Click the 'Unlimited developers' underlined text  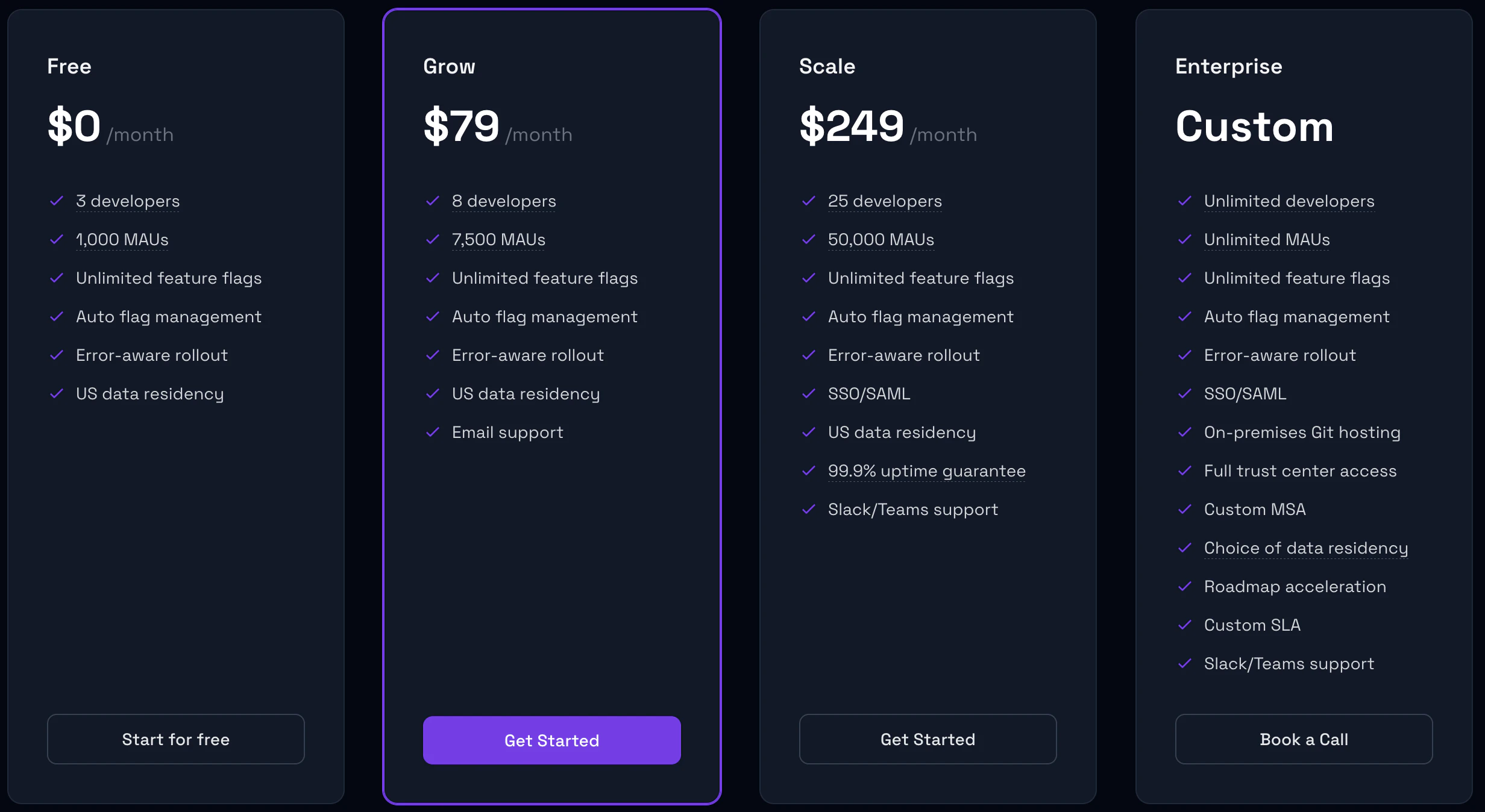[1289, 201]
